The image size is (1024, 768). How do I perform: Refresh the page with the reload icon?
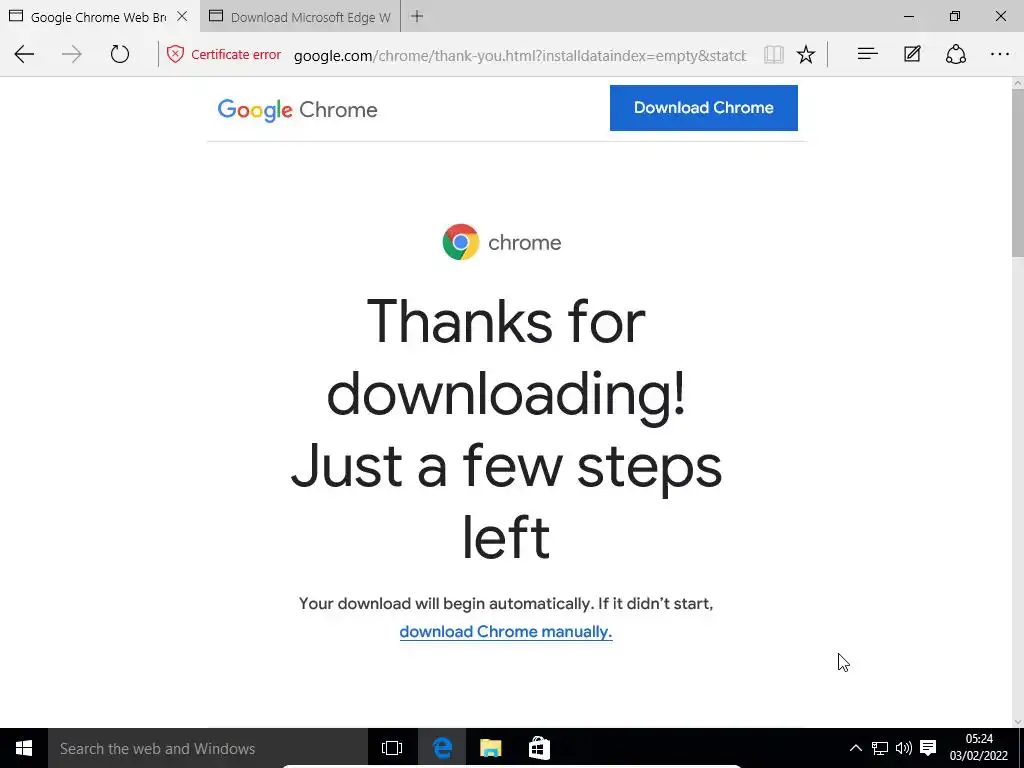(x=120, y=54)
